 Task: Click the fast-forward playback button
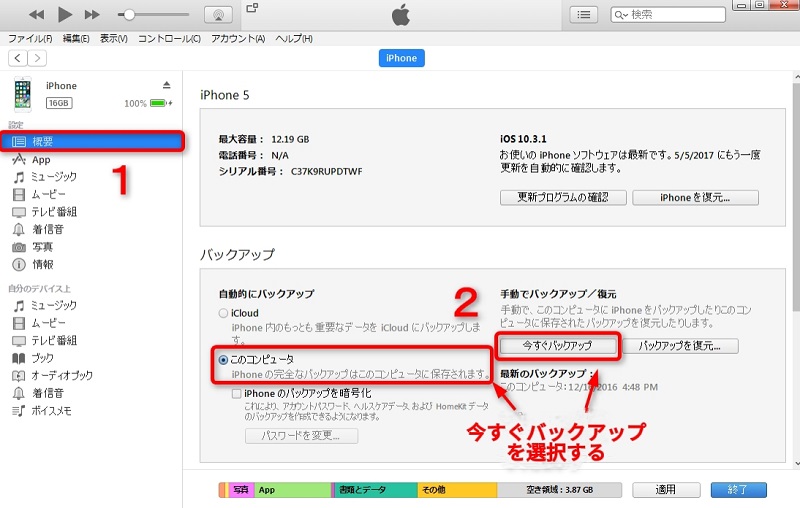[92, 15]
